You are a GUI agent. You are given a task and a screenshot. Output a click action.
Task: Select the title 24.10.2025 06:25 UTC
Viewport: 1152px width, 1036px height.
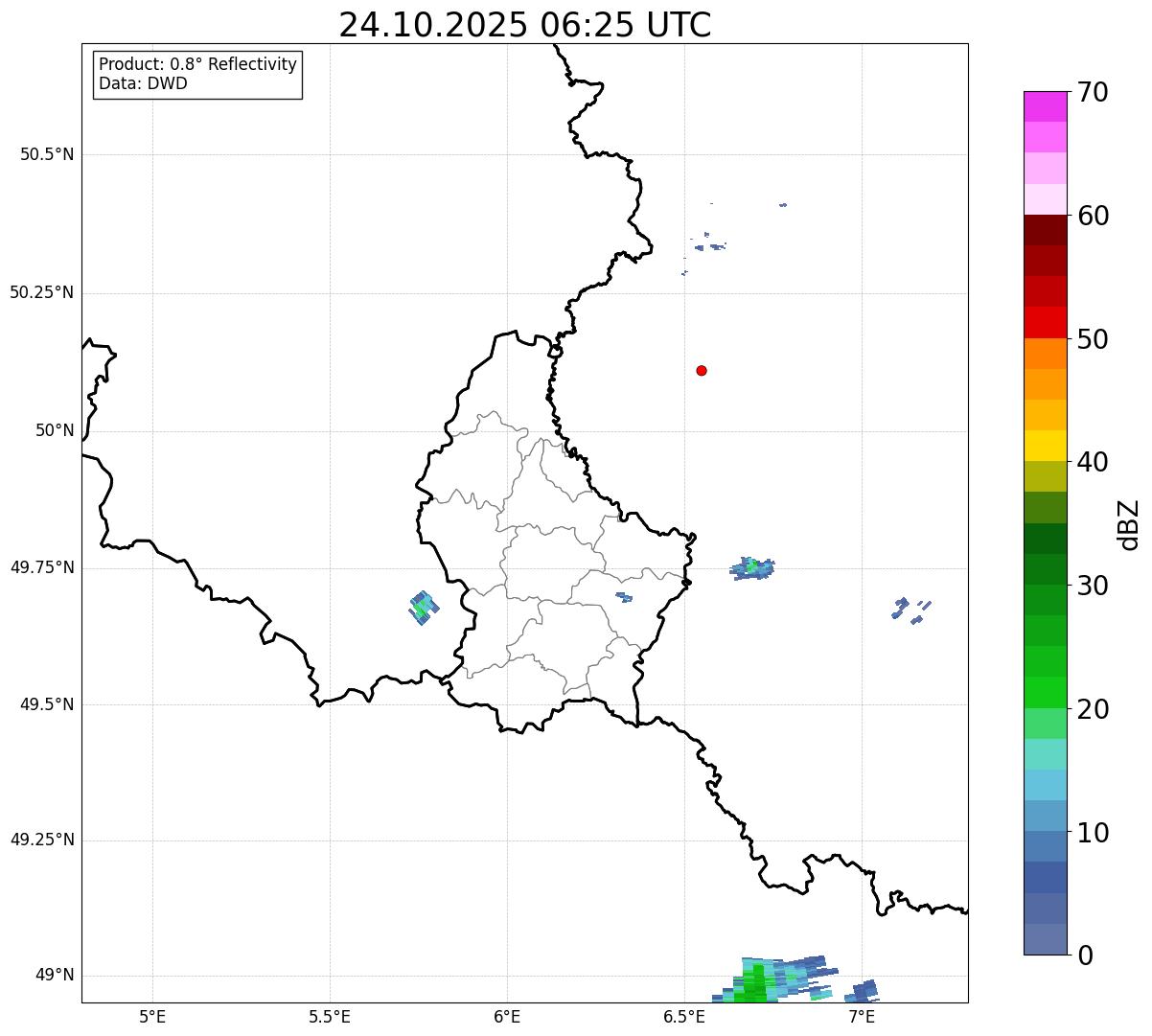click(x=524, y=25)
